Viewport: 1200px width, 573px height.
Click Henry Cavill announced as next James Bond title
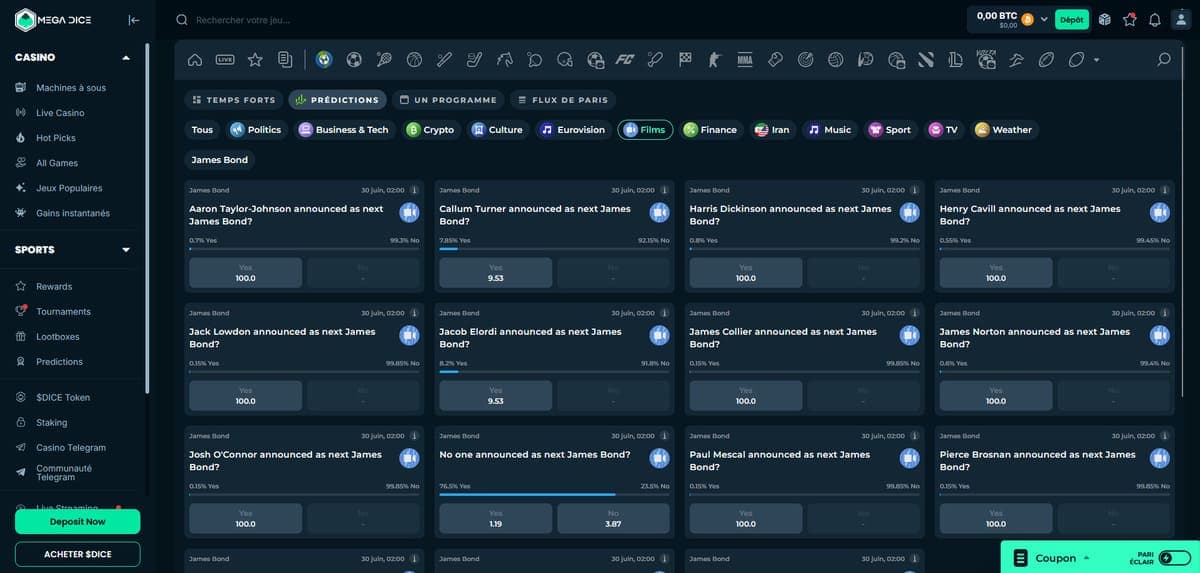(1030, 215)
